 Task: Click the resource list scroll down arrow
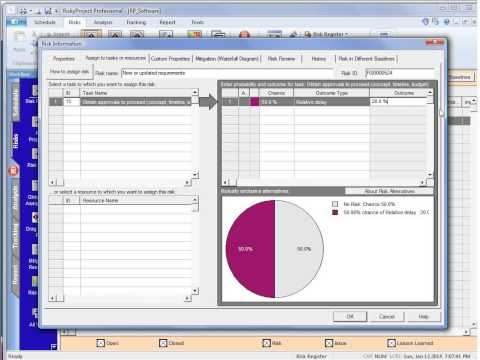tap(195, 291)
